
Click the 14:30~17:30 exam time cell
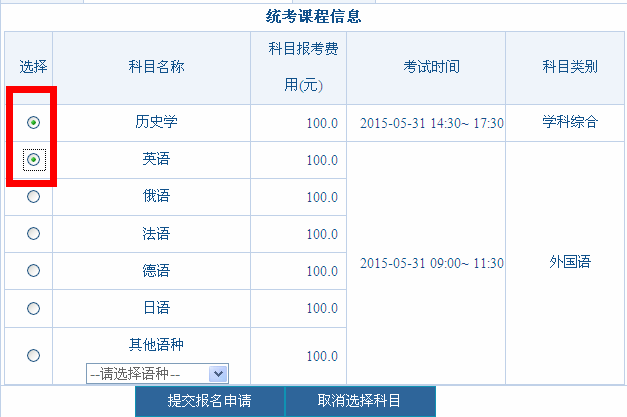click(x=431, y=123)
